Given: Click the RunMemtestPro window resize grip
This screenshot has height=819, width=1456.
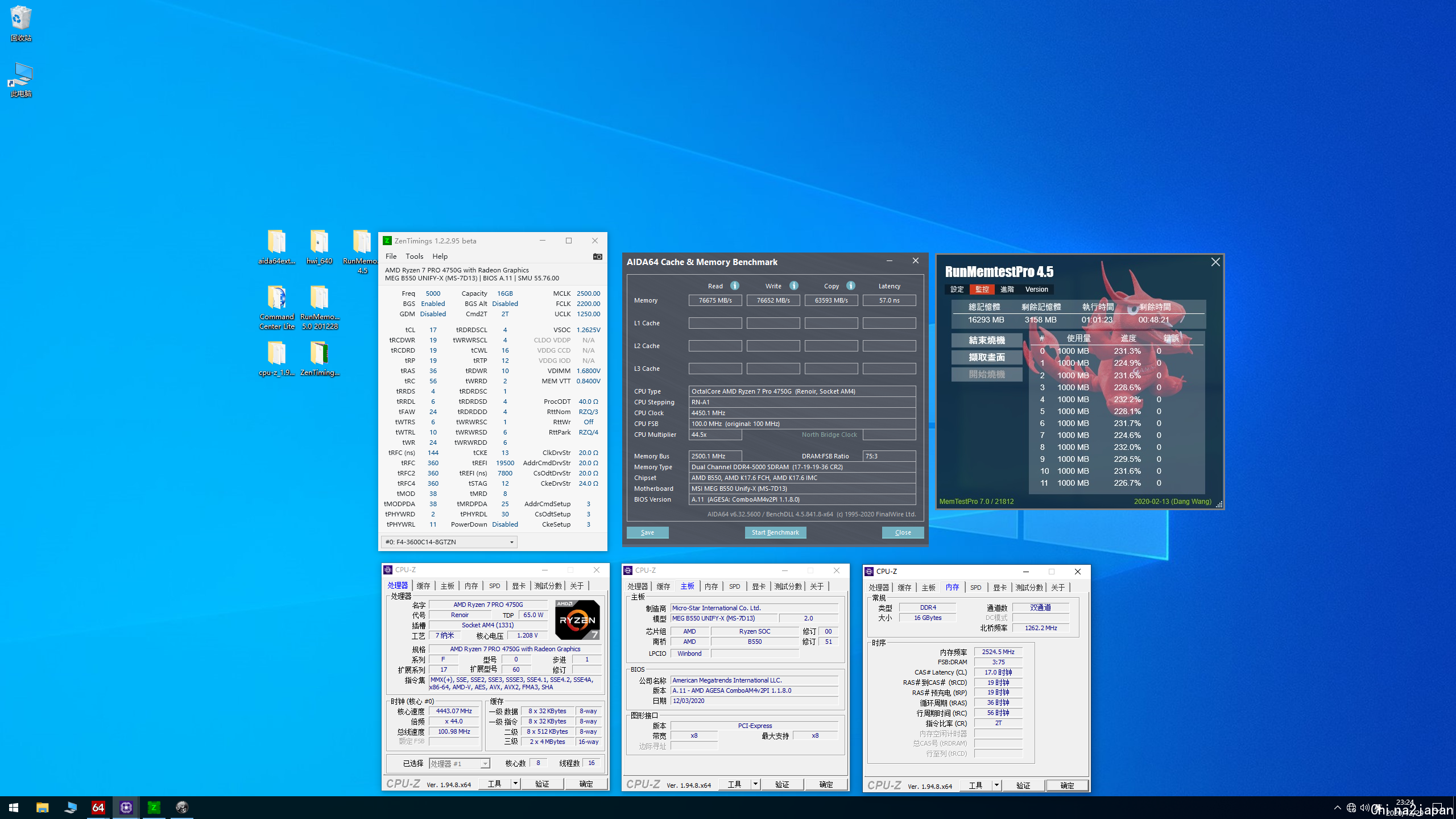Looking at the screenshot, I should 1219,504.
